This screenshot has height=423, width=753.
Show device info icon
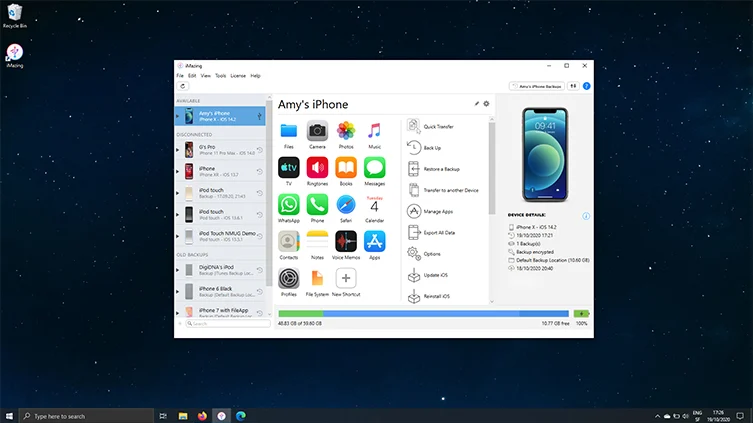coord(586,216)
